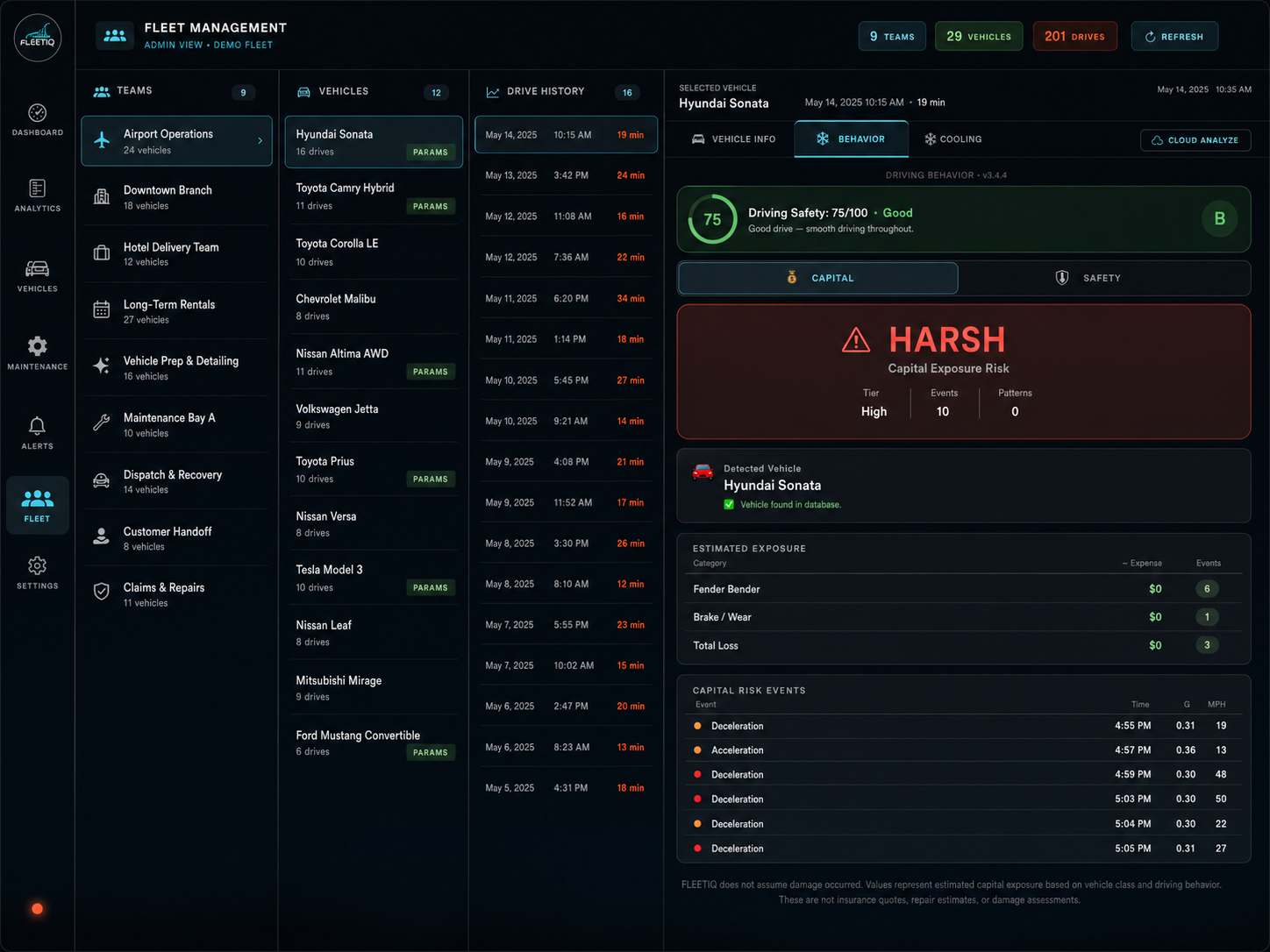This screenshot has height=952, width=1270.
Task: Click the B grade badge
Action: pyautogui.click(x=1219, y=219)
